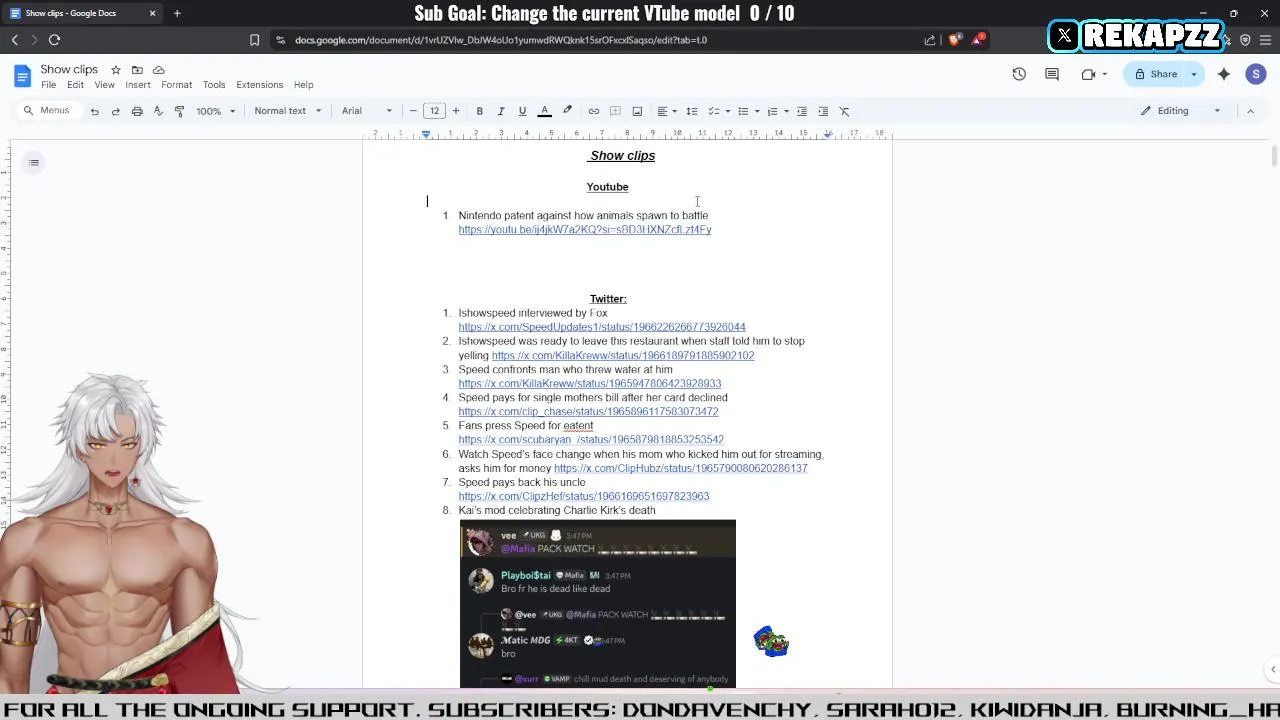Insert an image using the toolbar picture icon

637,111
